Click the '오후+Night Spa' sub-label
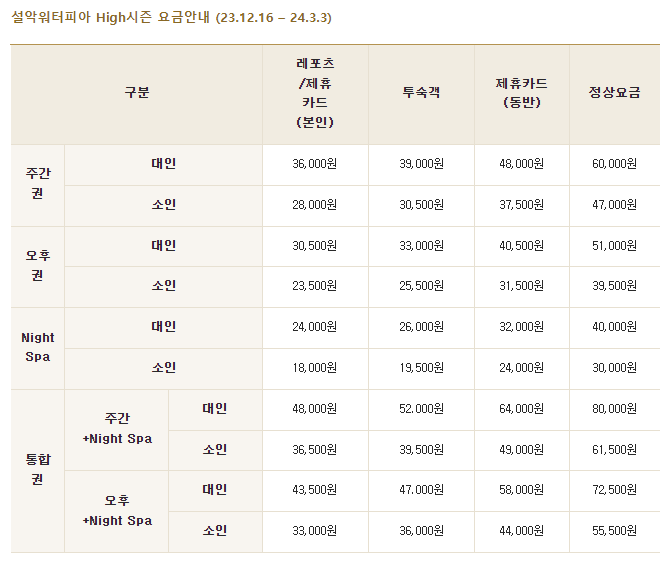This screenshot has width=671, height=565. pyautogui.click(x=117, y=511)
